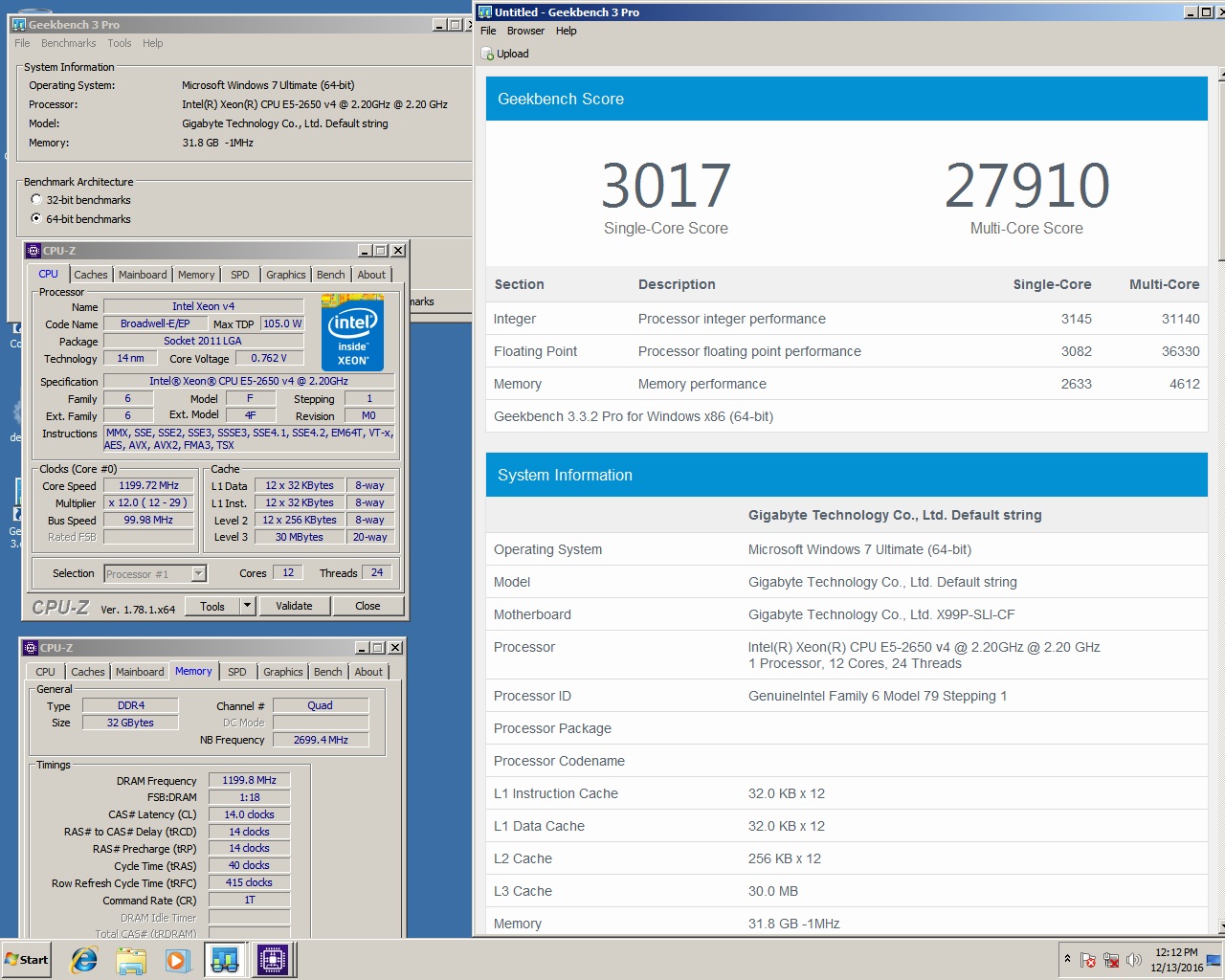1225x980 pixels.
Task: Switch to CPU tab in lower CPU-Z
Action: coord(46,672)
